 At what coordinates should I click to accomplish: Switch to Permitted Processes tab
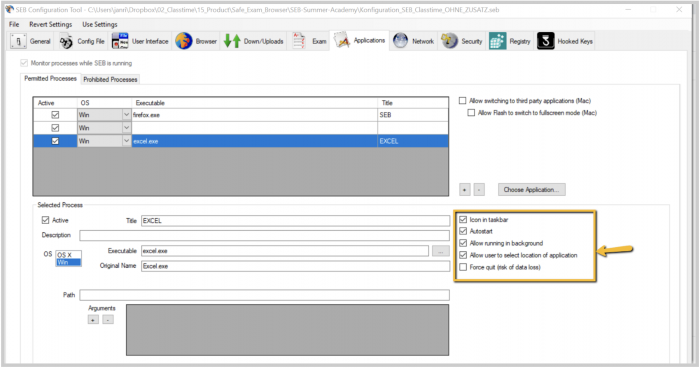[50, 79]
